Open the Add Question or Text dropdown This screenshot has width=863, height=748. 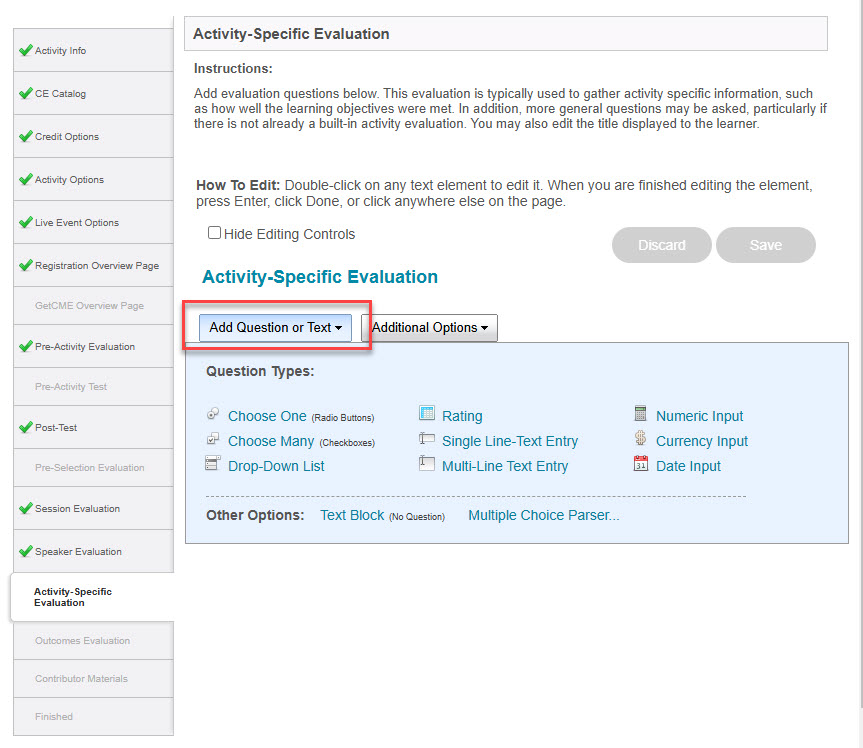pos(275,327)
